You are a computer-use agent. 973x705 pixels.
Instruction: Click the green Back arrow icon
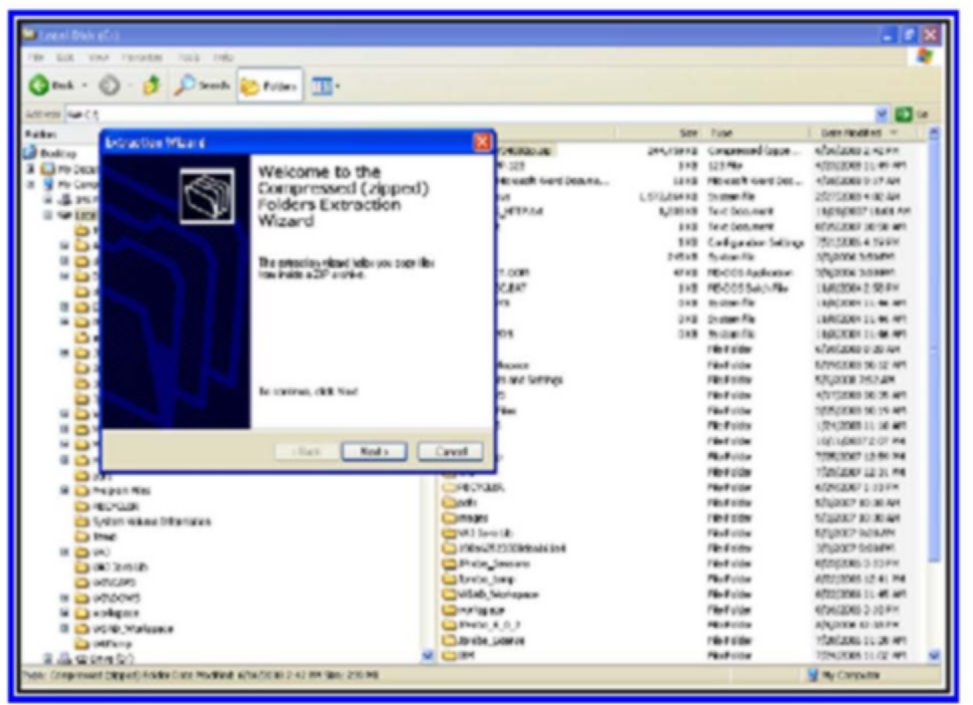39,87
